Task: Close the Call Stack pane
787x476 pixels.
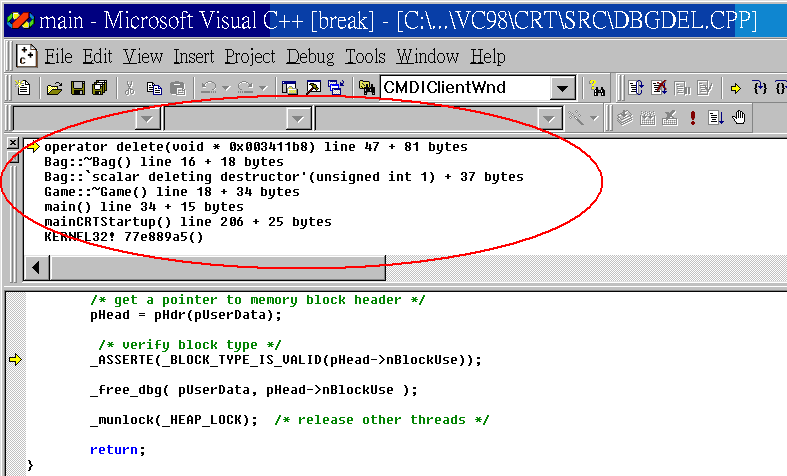Action: 13,143
